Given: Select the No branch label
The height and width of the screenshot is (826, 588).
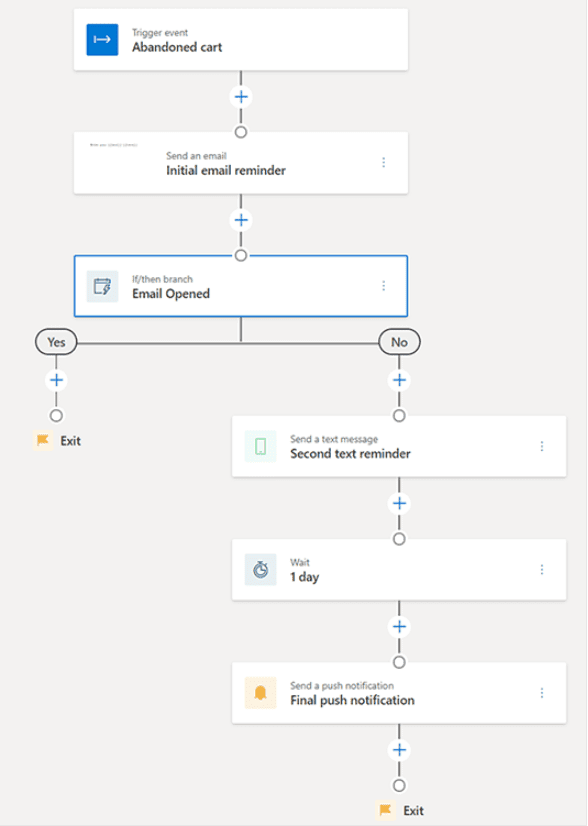Looking at the screenshot, I should click(399, 342).
